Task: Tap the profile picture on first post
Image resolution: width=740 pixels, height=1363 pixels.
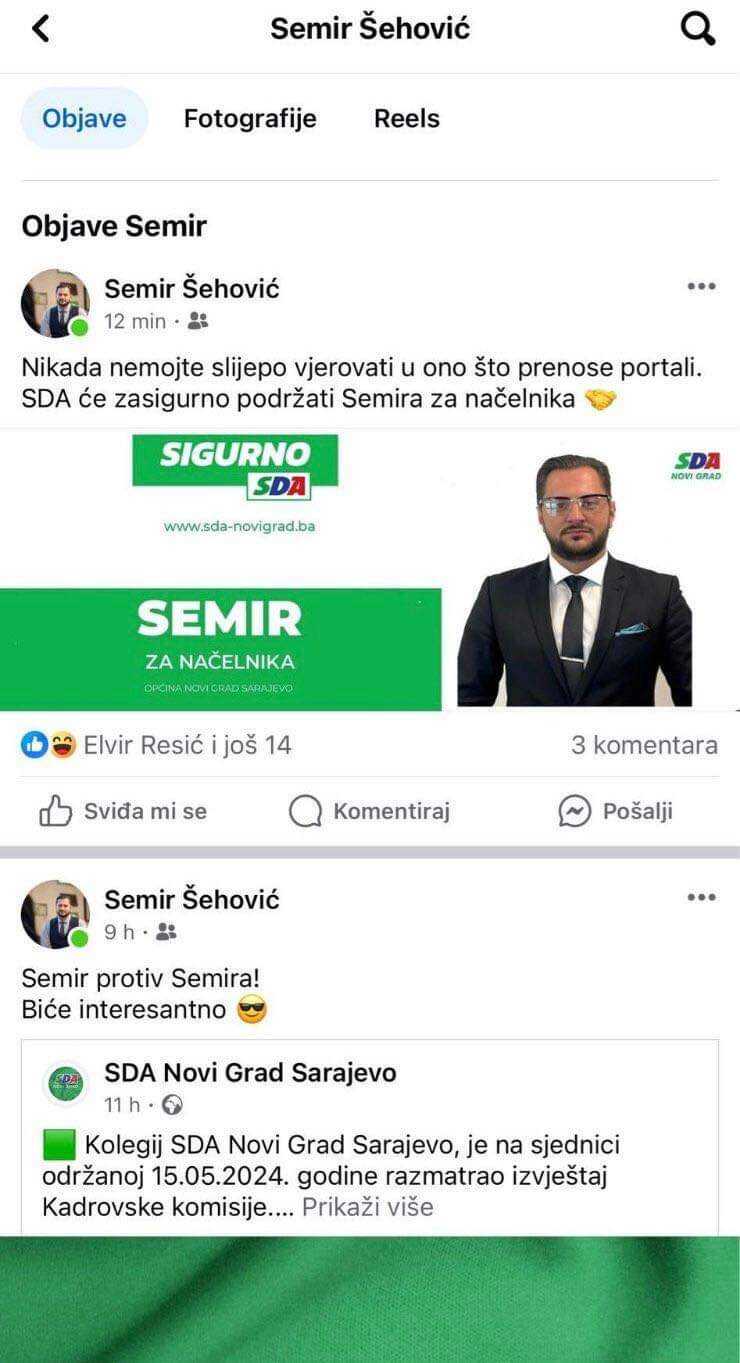Action: click(x=55, y=303)
